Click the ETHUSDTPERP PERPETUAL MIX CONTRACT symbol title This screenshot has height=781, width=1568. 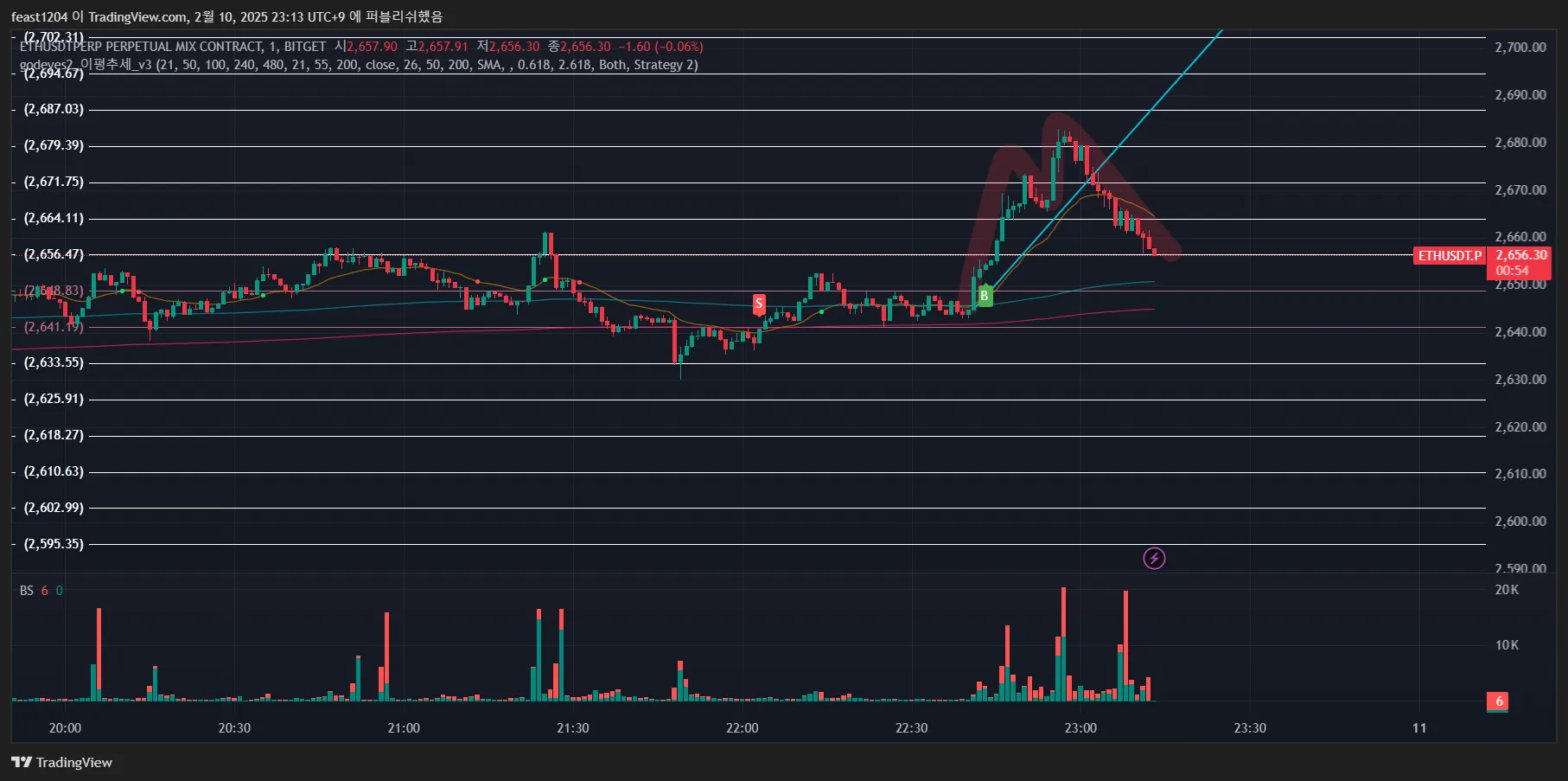[173, 47]
